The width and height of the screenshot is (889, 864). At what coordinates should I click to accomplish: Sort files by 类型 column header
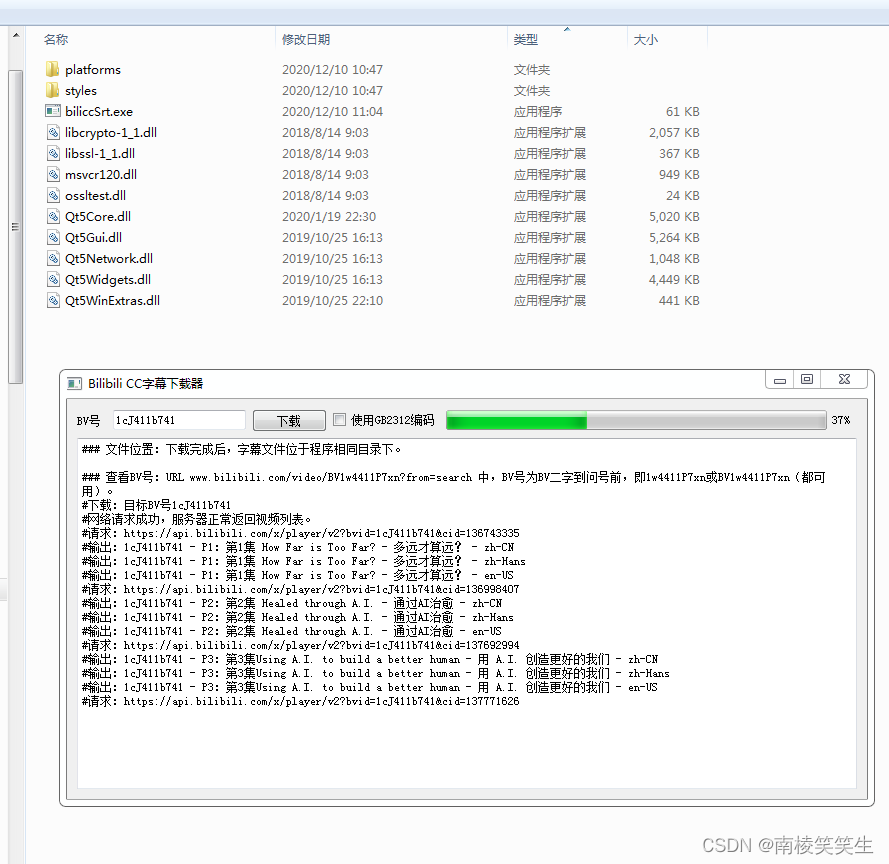coord(526,39)
